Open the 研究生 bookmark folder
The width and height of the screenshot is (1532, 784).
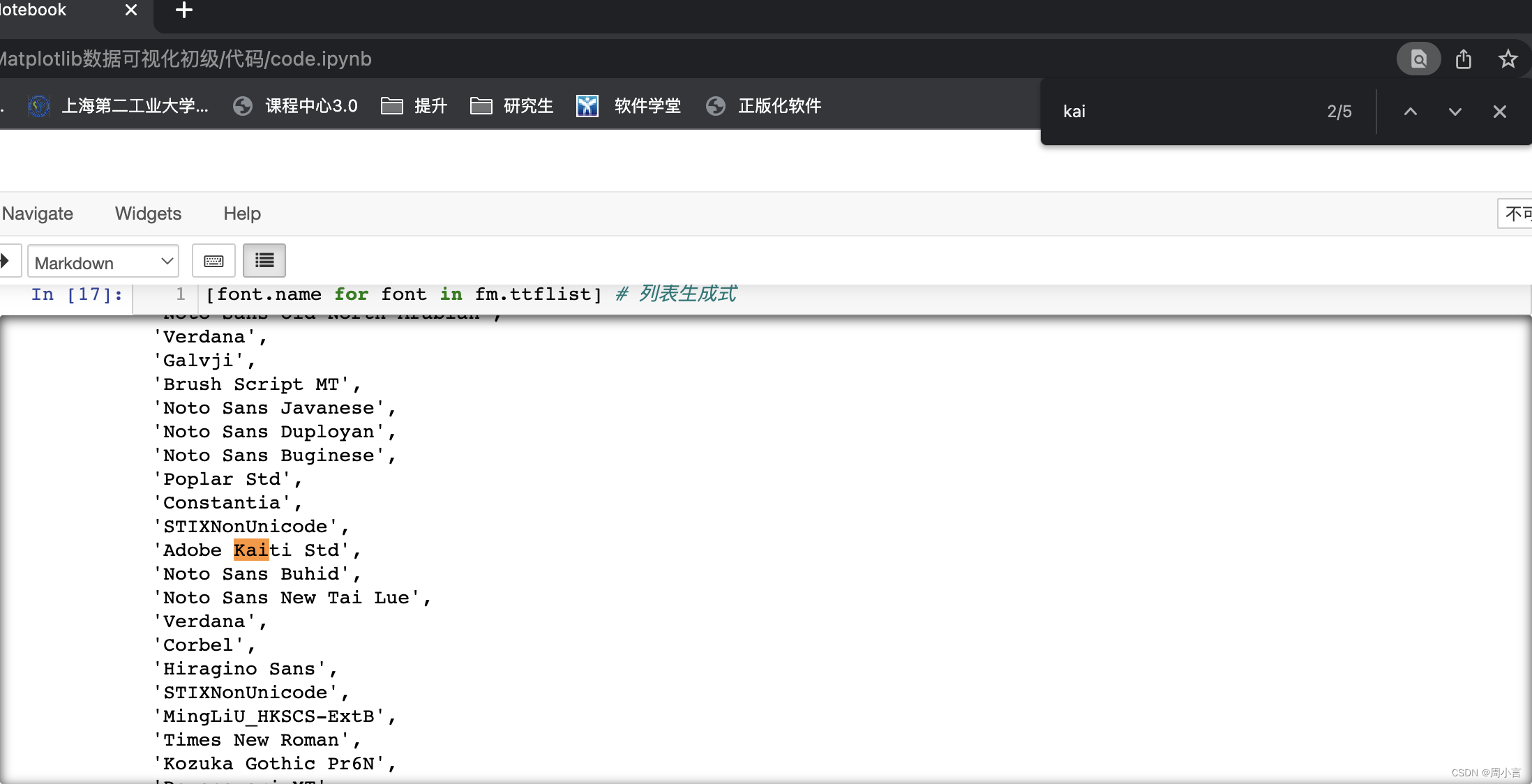click(511, 106)
